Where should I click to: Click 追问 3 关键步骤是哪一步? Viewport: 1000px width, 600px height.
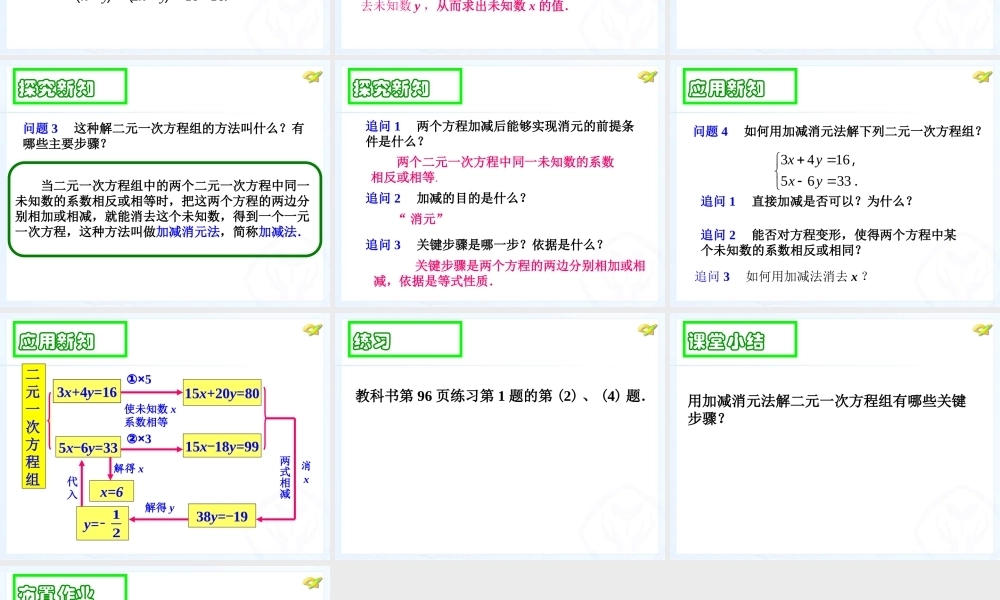pyautogui.click(x=484, y=245)
